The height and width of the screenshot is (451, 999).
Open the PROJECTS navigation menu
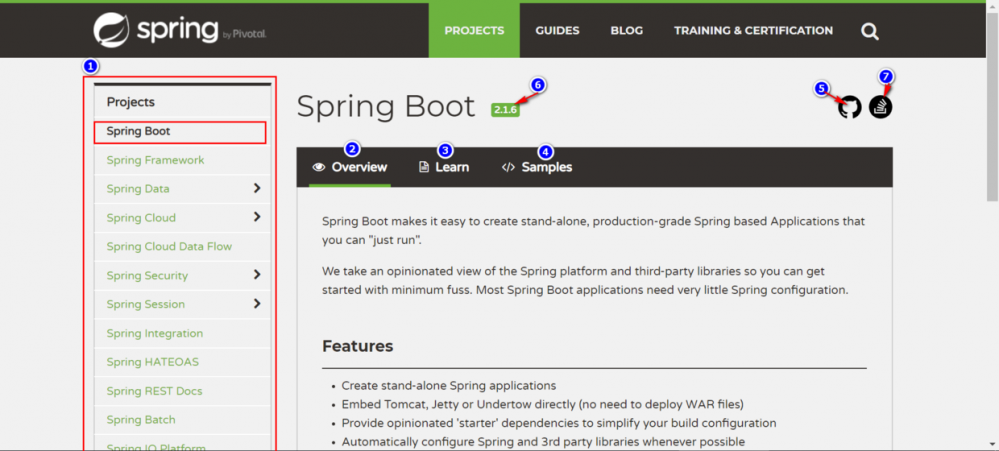pos(474,31)
